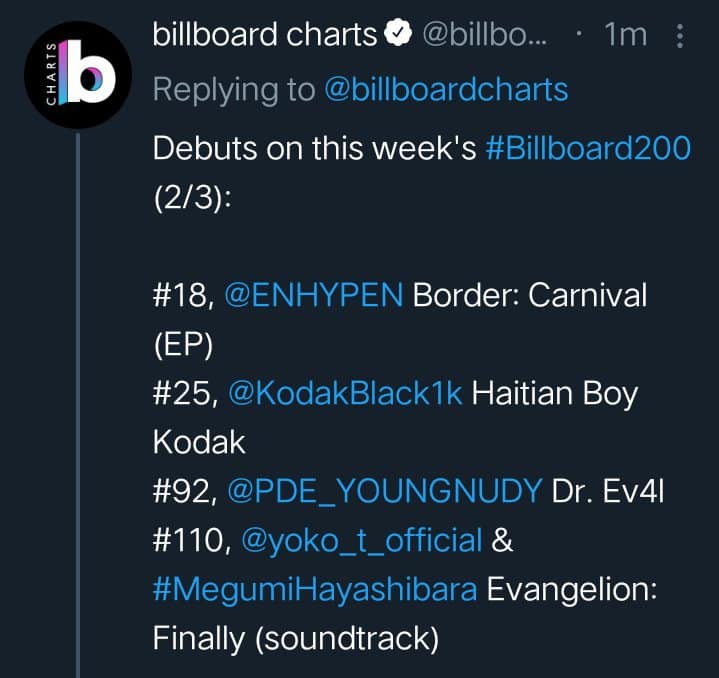
Task: Click the "Dr. Ev4l" album title
Action: [x=609, y=491]
